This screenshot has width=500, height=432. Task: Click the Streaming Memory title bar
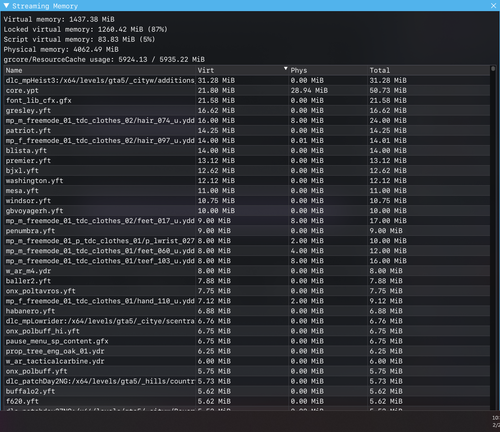(x=250, y=6)
